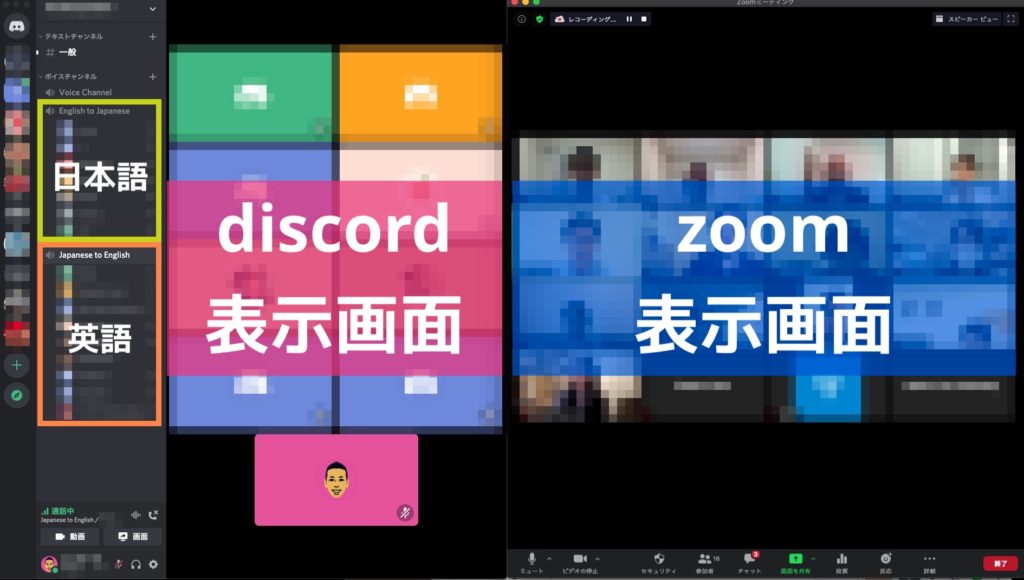The width and height of the screenshot is (1024, 580).
Task: Turn on Discord camera with 動画
Action: (x=70, y=536)
